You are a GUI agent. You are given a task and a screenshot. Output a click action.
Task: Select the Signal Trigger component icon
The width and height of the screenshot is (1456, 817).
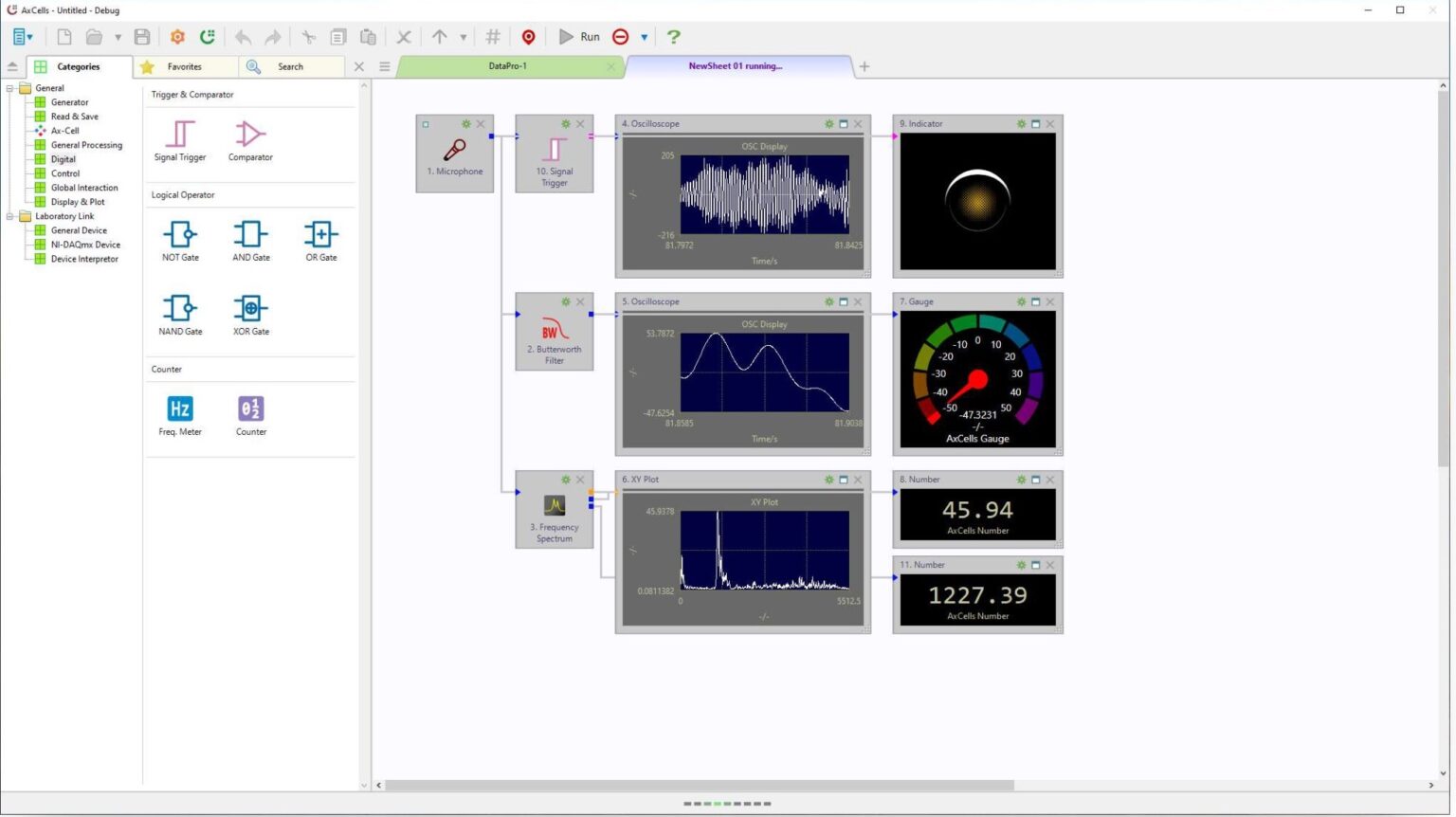[179, 134]
